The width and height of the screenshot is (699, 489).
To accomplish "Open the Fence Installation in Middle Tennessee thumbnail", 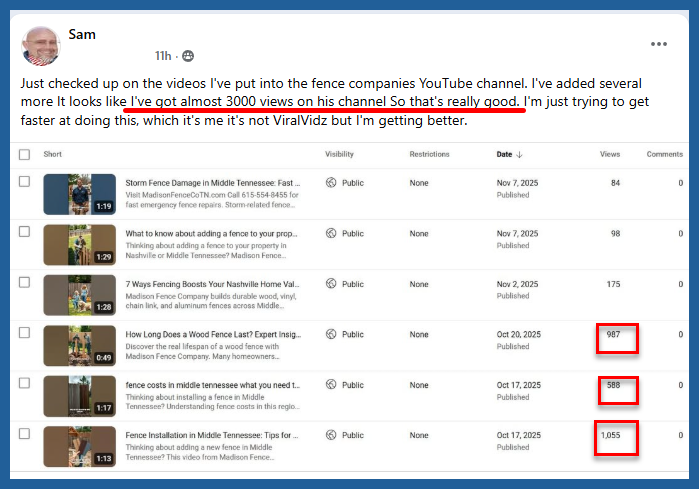I will (x=80, y=446).
